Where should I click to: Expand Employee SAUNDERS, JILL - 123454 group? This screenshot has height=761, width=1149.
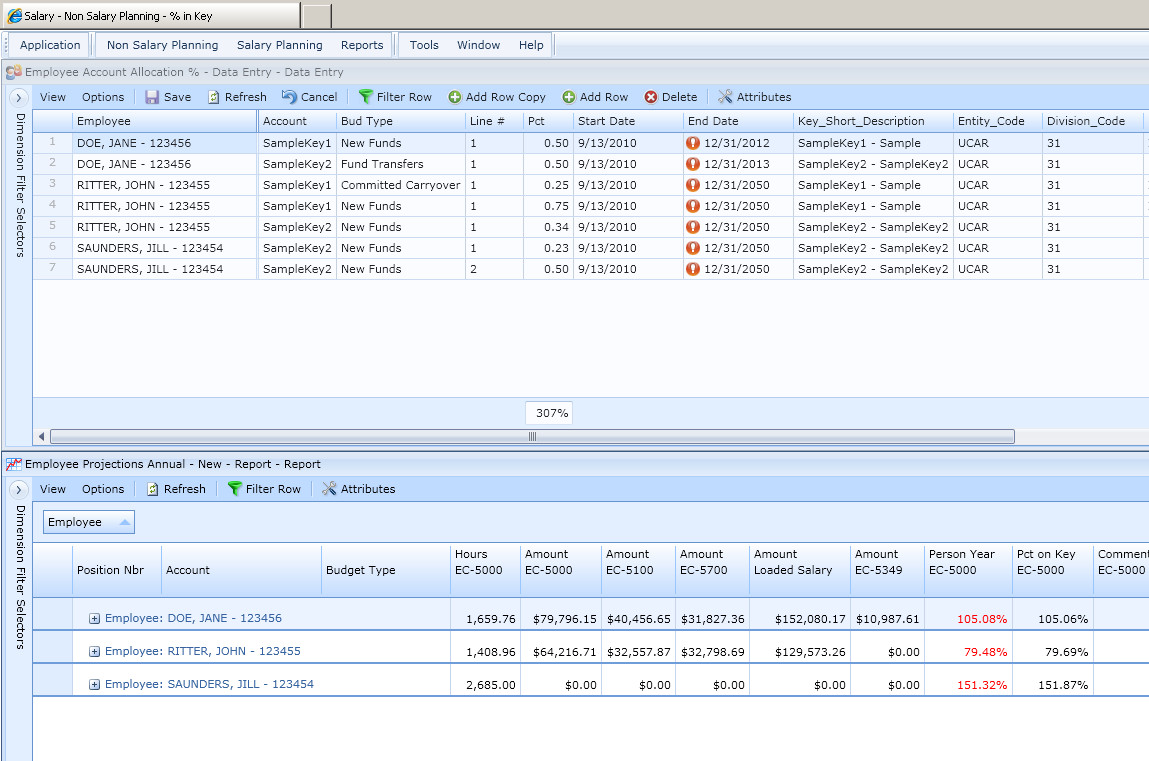coord(95,684)
